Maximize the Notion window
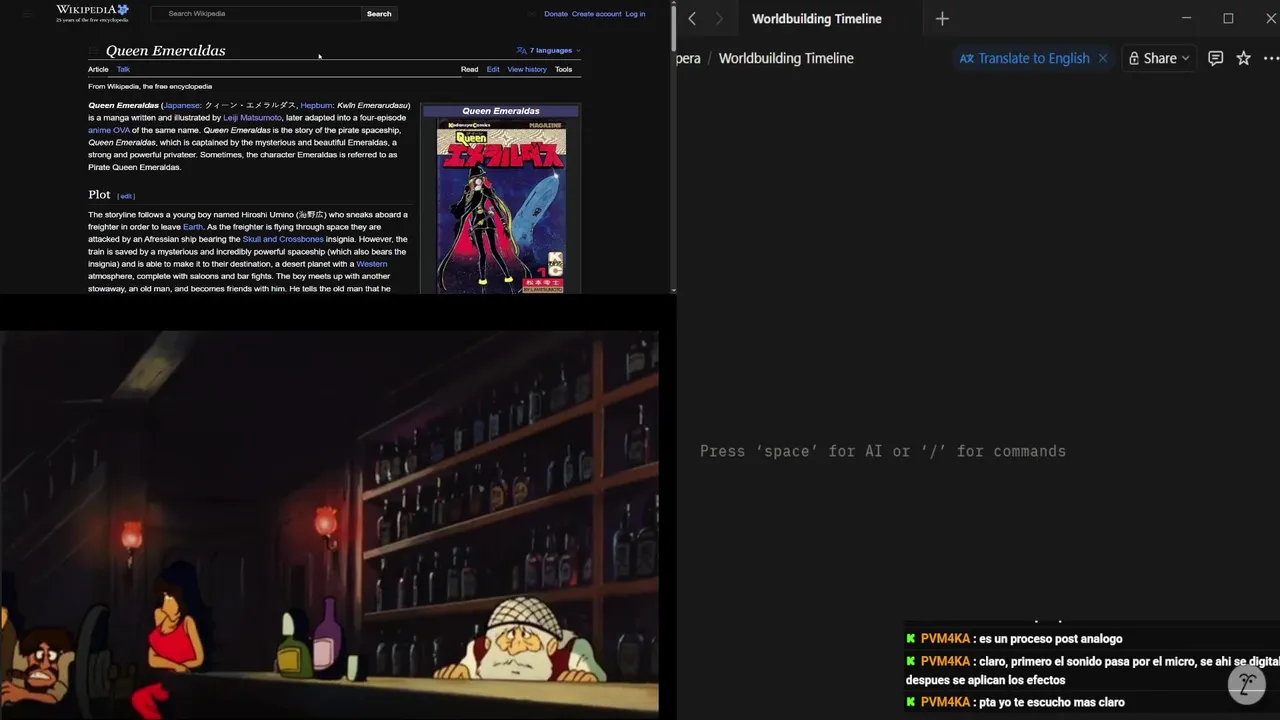Image resolution: width=1280 pixels, height=720 pixels. 1228,18
